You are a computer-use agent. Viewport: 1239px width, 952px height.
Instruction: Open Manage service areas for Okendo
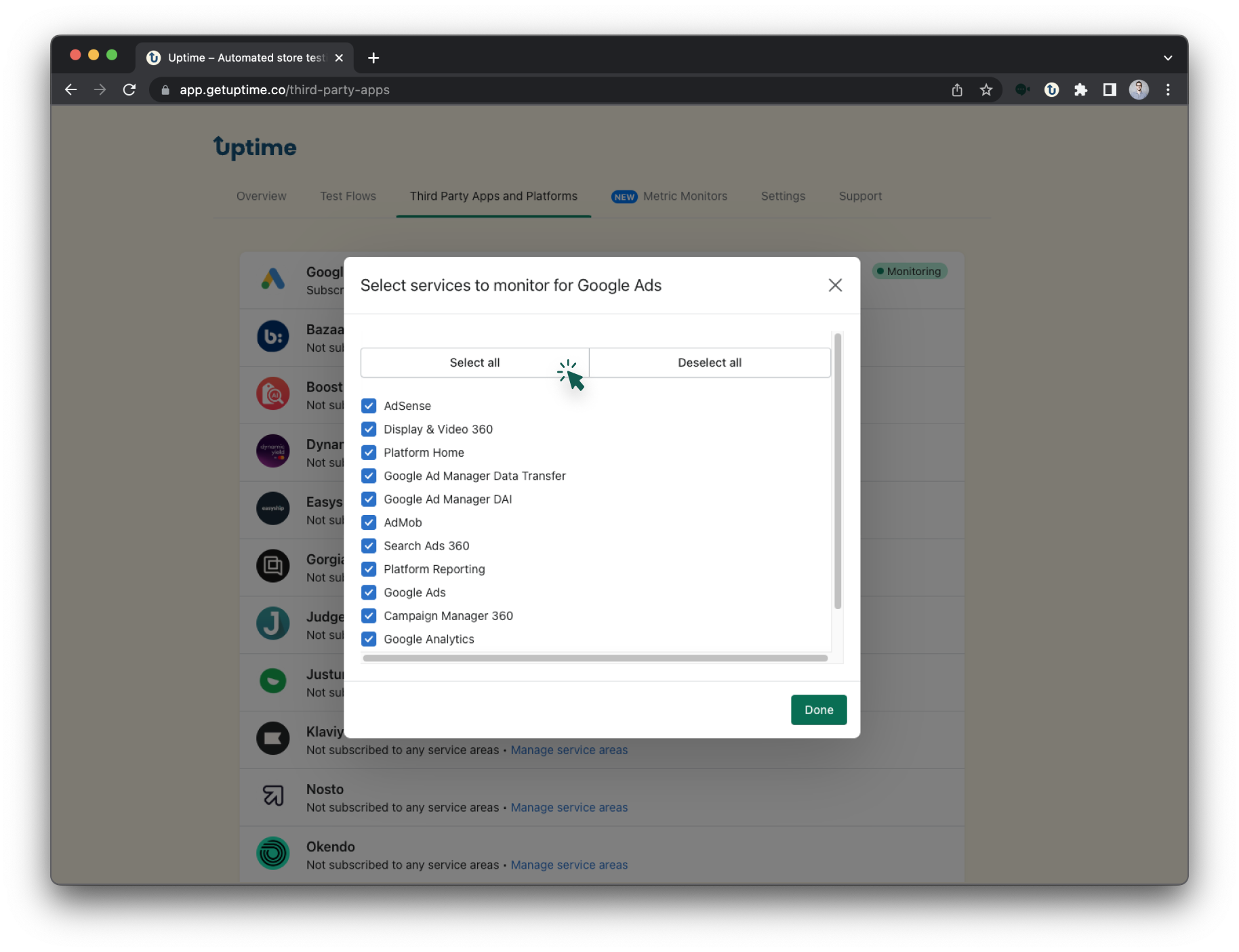pyautogui.click(x=569, y=865)
